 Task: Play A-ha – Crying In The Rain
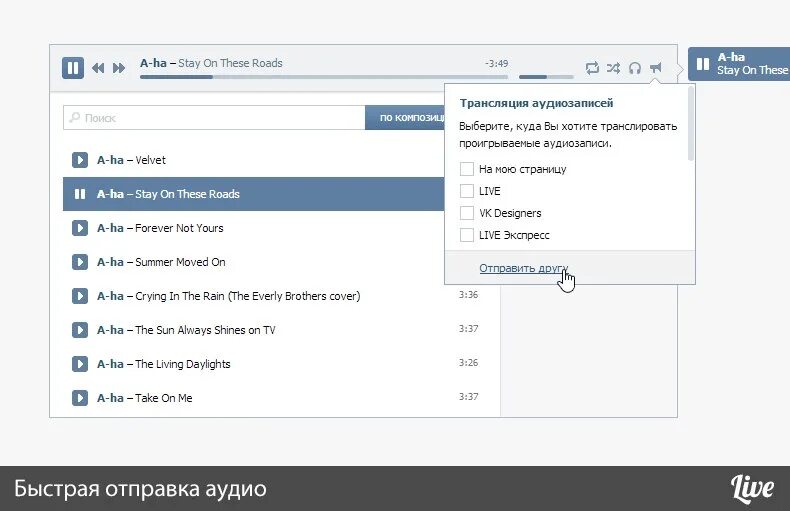tap(80, 296)
